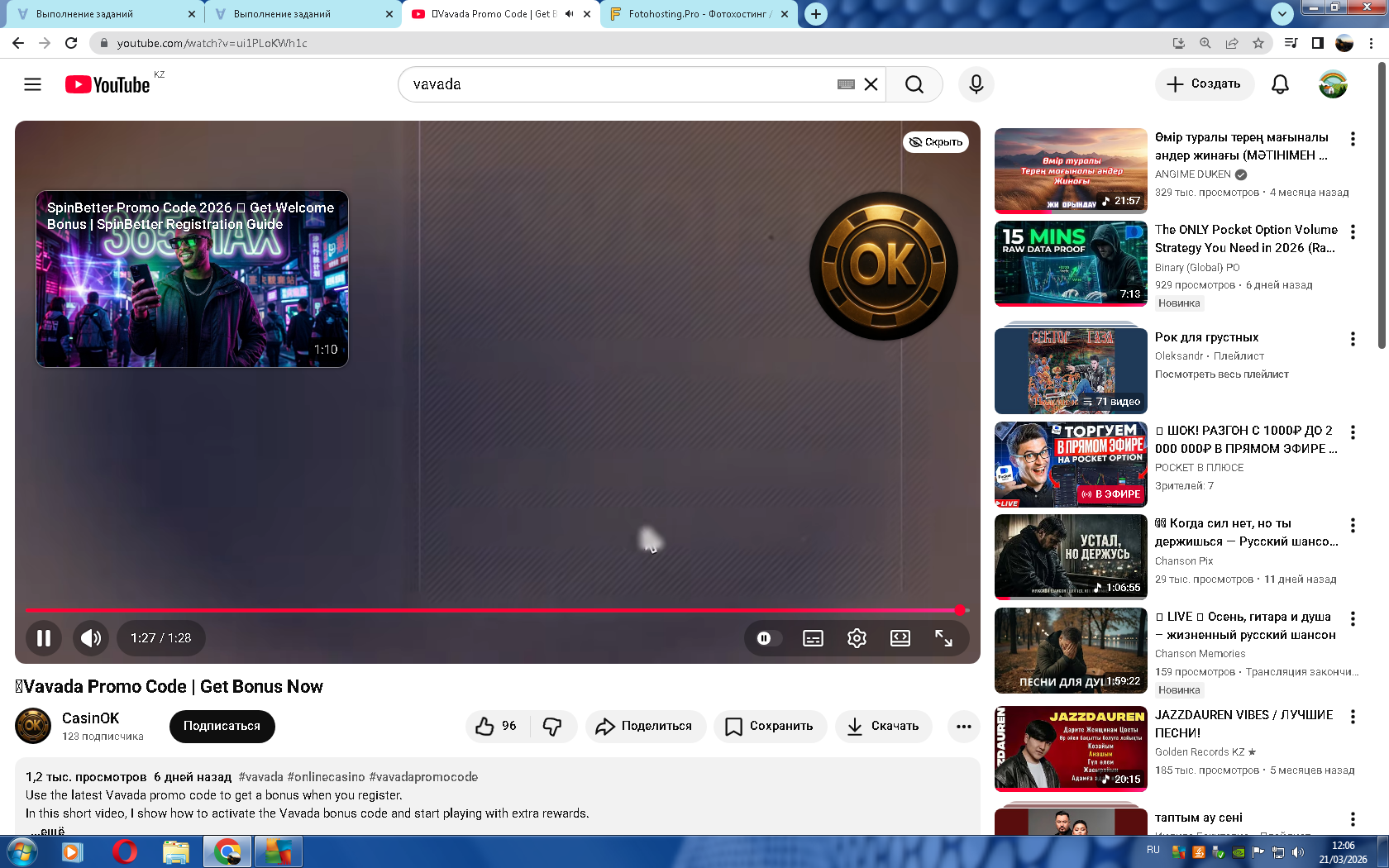Enter fullscreen mode
The width and height of the screenshot is (1389, 868).
(943, 638)
